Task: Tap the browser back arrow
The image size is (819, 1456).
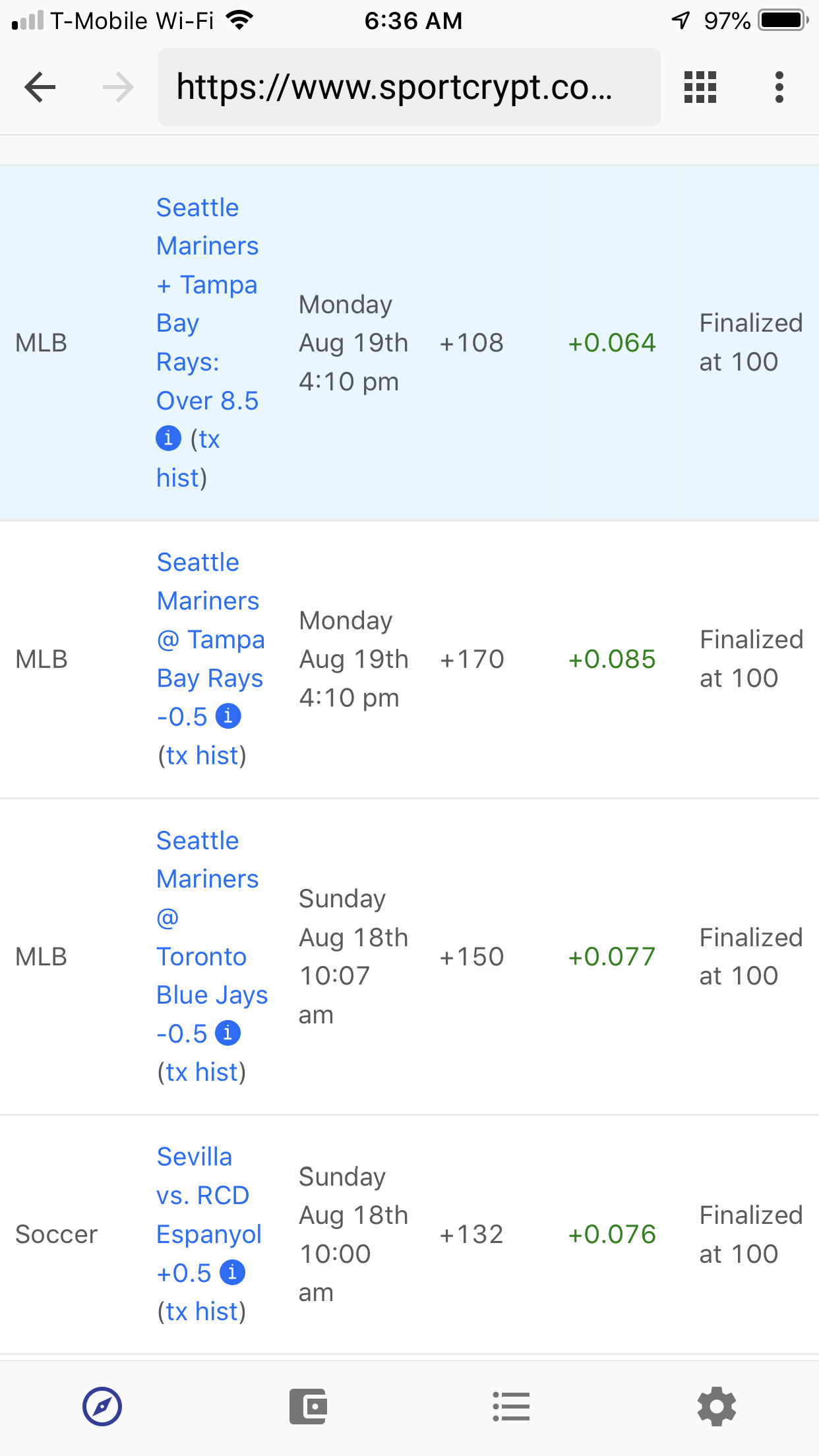Action: click(x=40, y=87)
